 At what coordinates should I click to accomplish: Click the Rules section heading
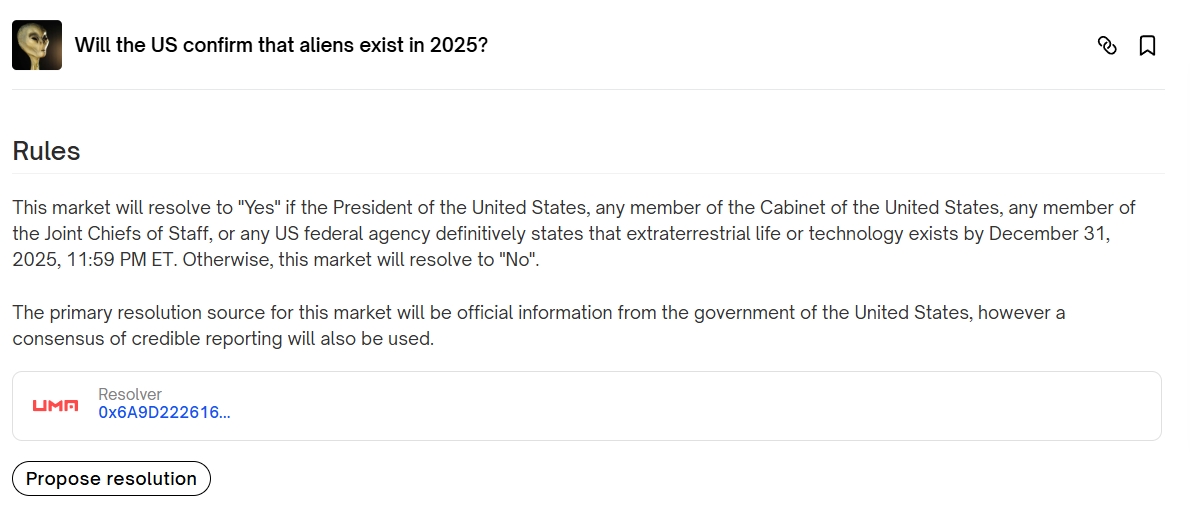[x=46, y=151]
